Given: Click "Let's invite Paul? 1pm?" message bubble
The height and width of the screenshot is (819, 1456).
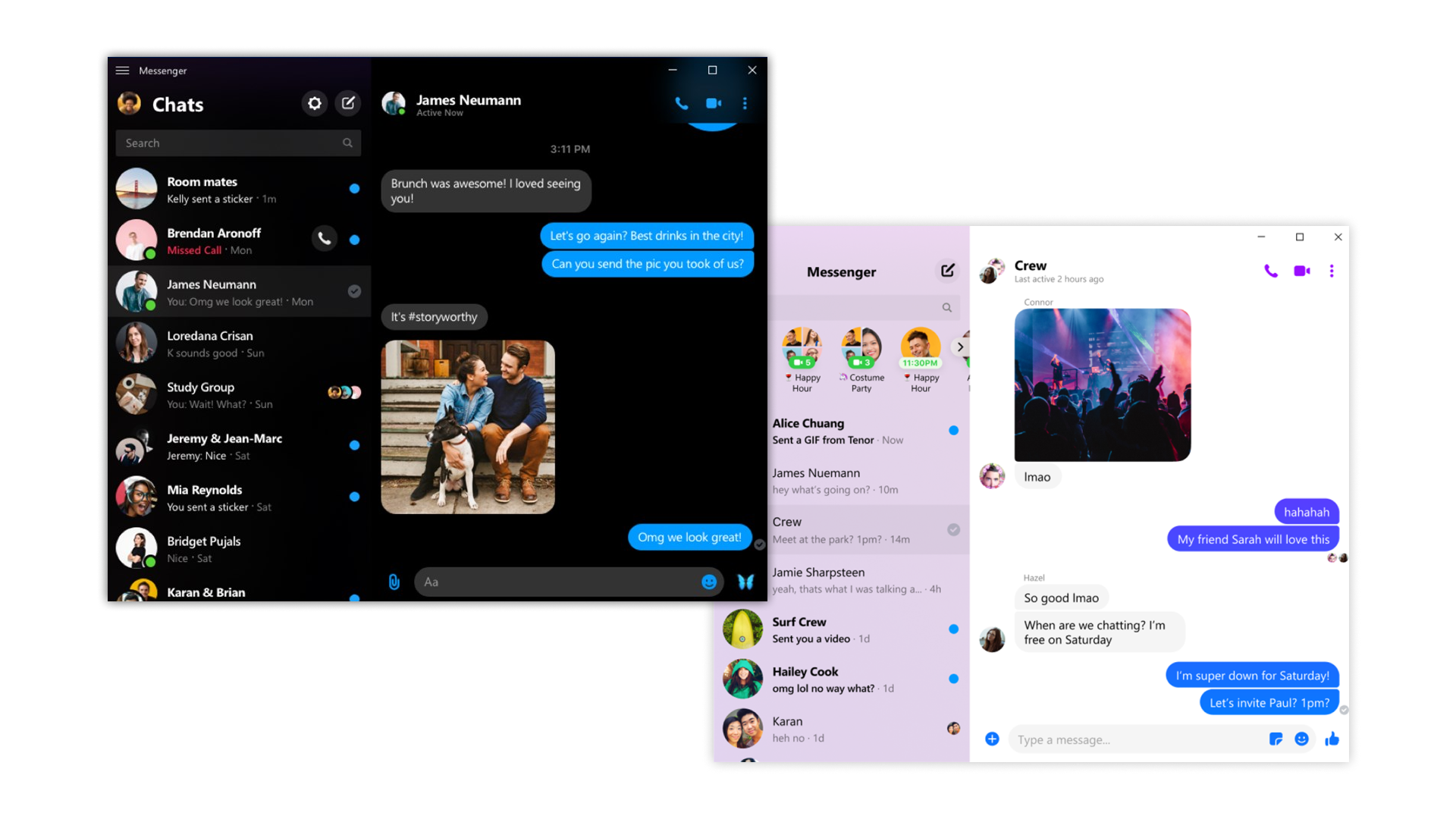Looking at the screenshot, I should click(x=1269, y=702).
